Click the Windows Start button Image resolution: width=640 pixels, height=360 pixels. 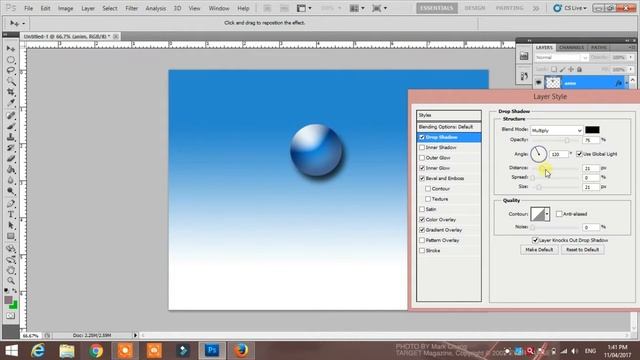tap(11, 351)
